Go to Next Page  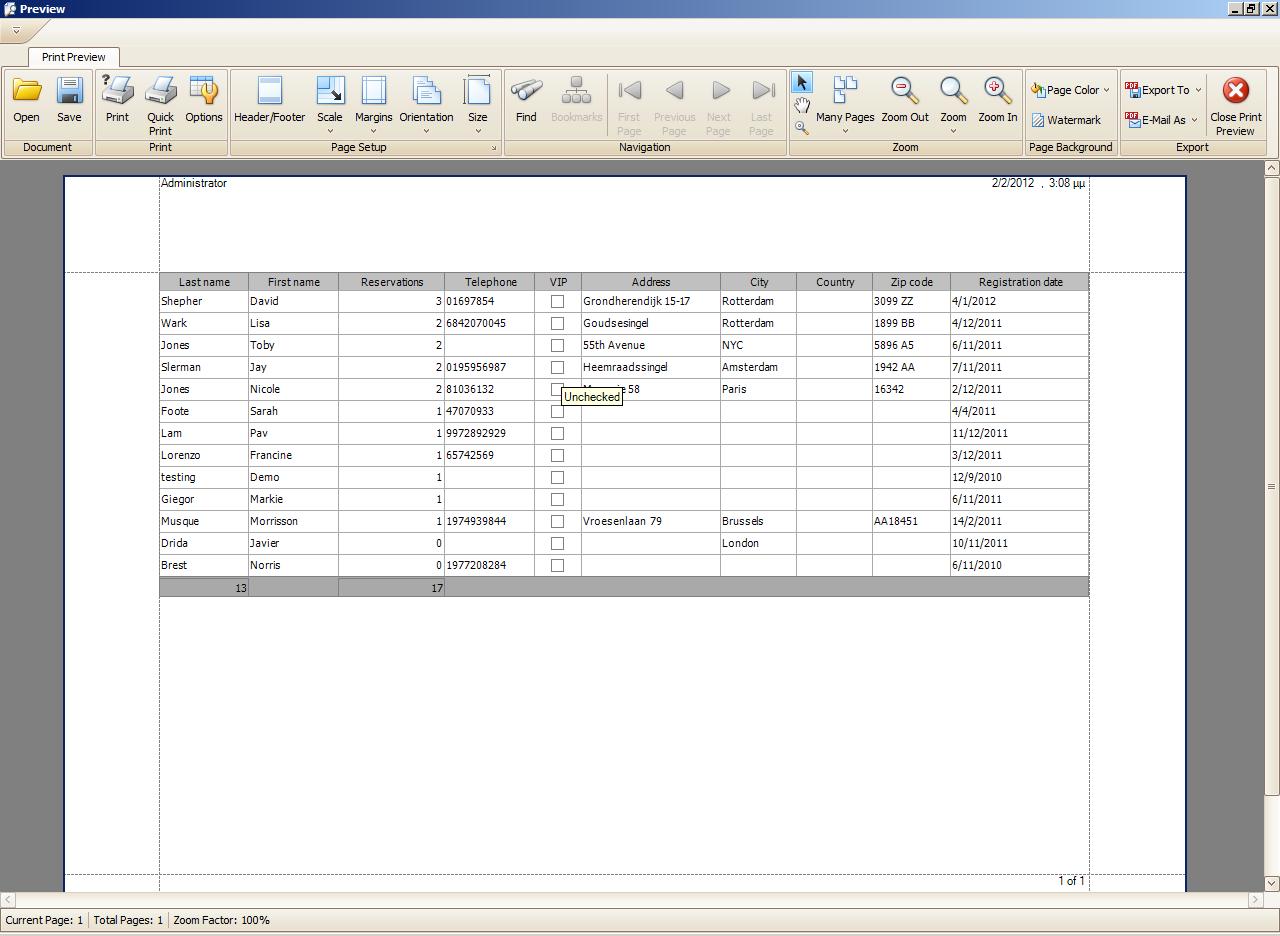pyautogui.click(x=719, y=90)
